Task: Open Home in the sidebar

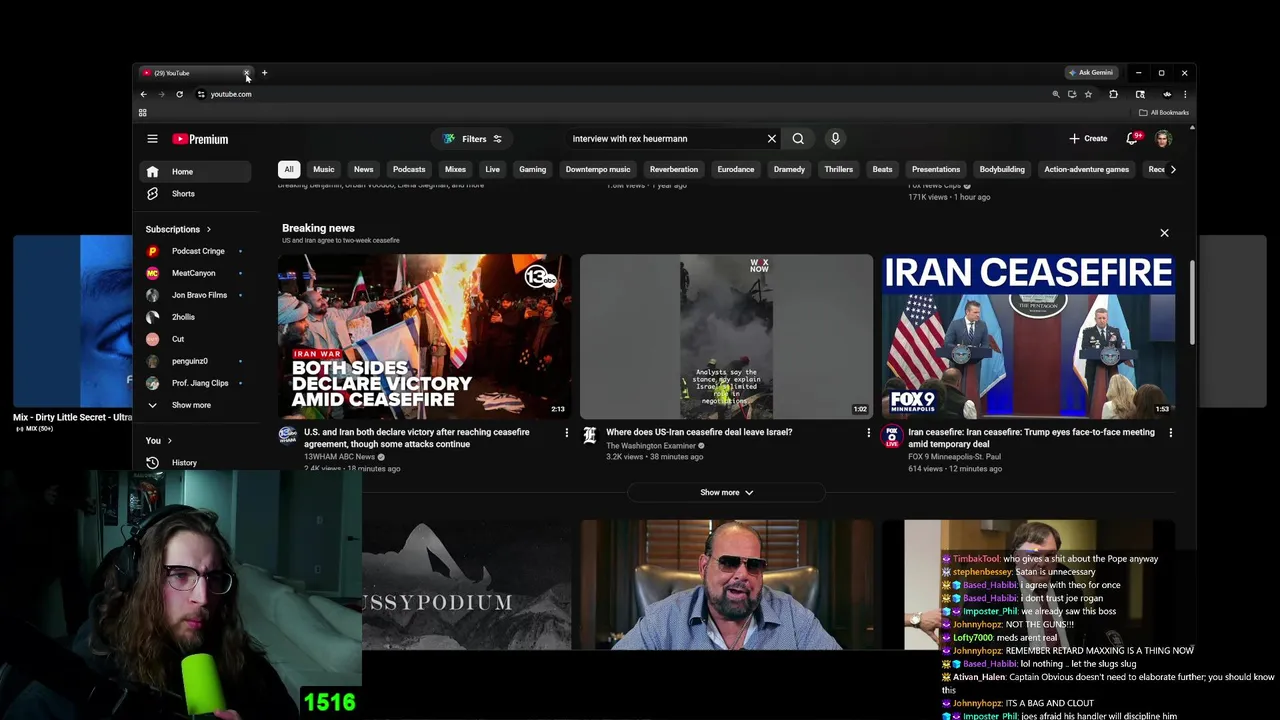Action: pyautogui.click(x=193, y=172)
